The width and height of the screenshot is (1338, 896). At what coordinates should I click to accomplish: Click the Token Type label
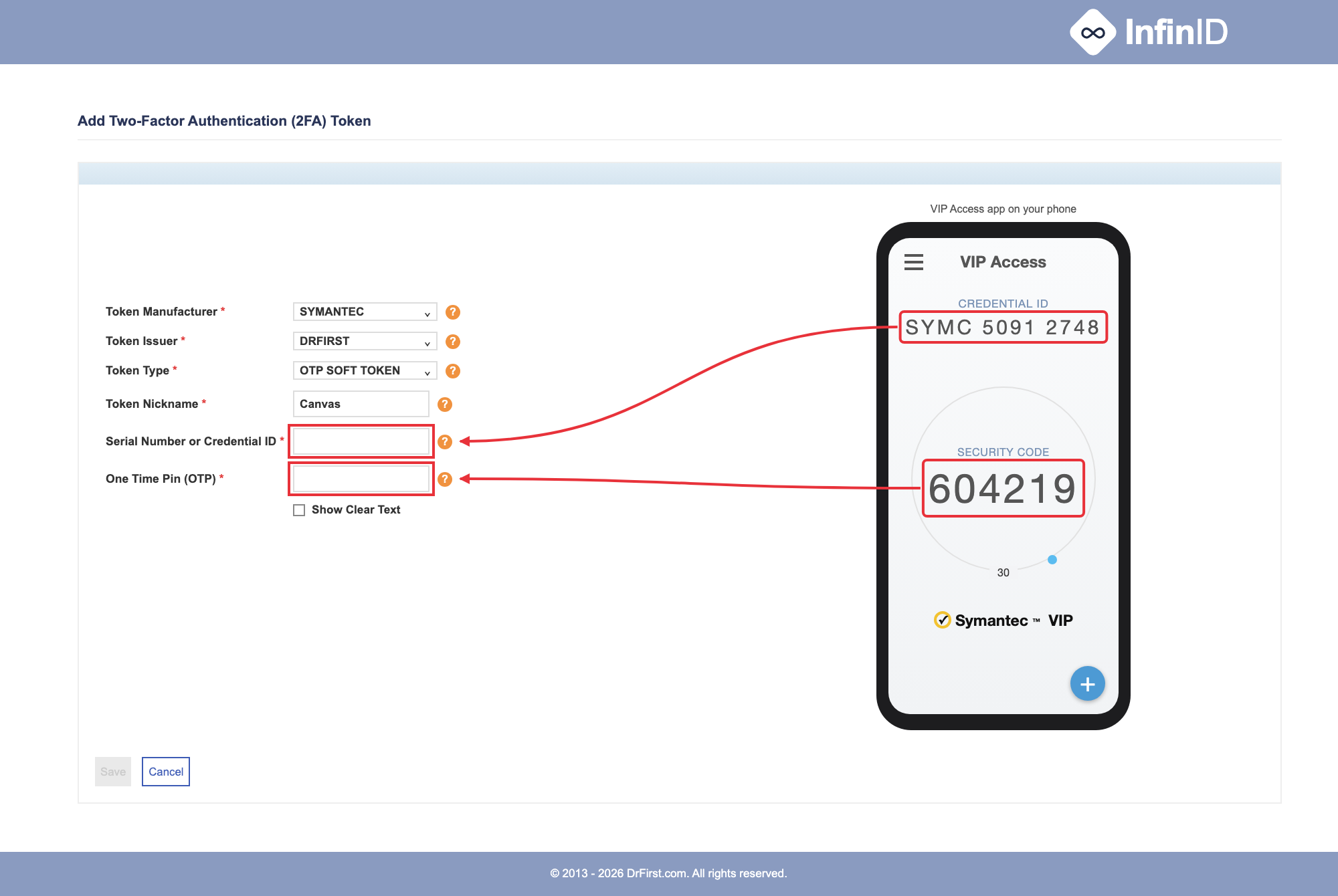pos(137,370)
